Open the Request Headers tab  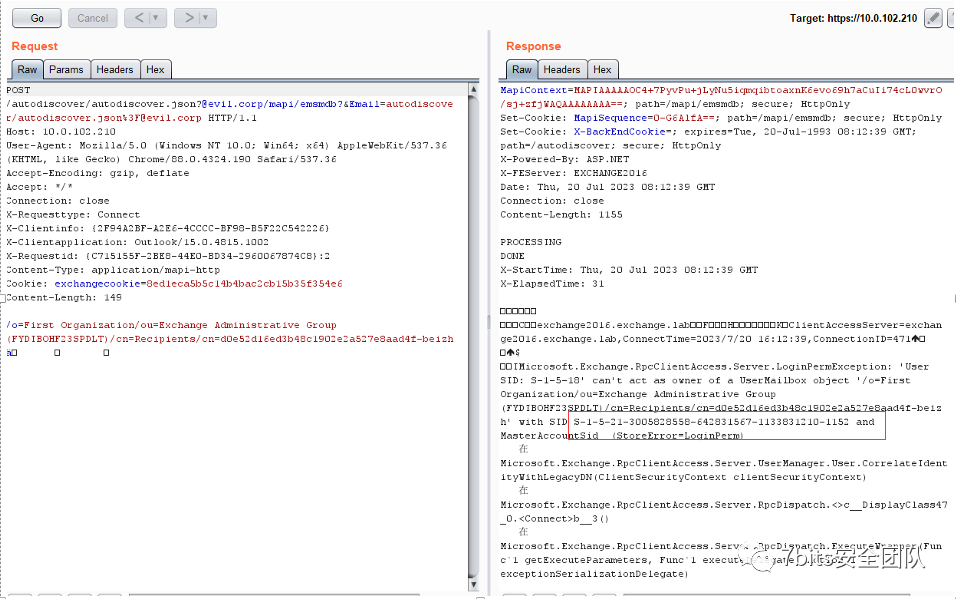tap(115, 70)
